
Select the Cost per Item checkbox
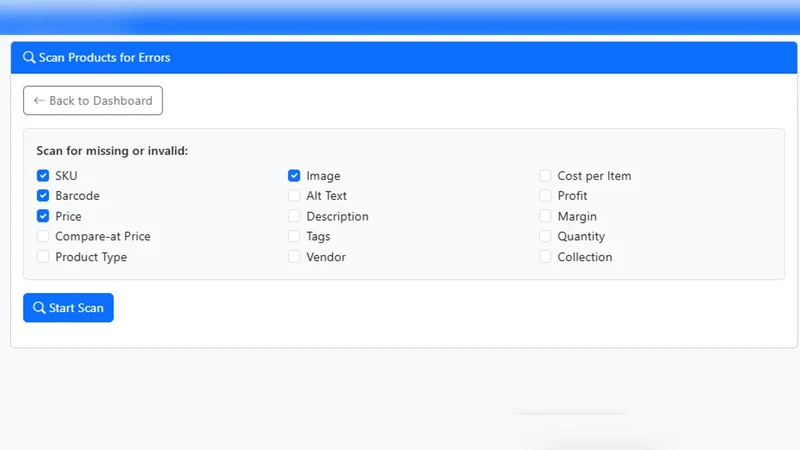(545, 176)
